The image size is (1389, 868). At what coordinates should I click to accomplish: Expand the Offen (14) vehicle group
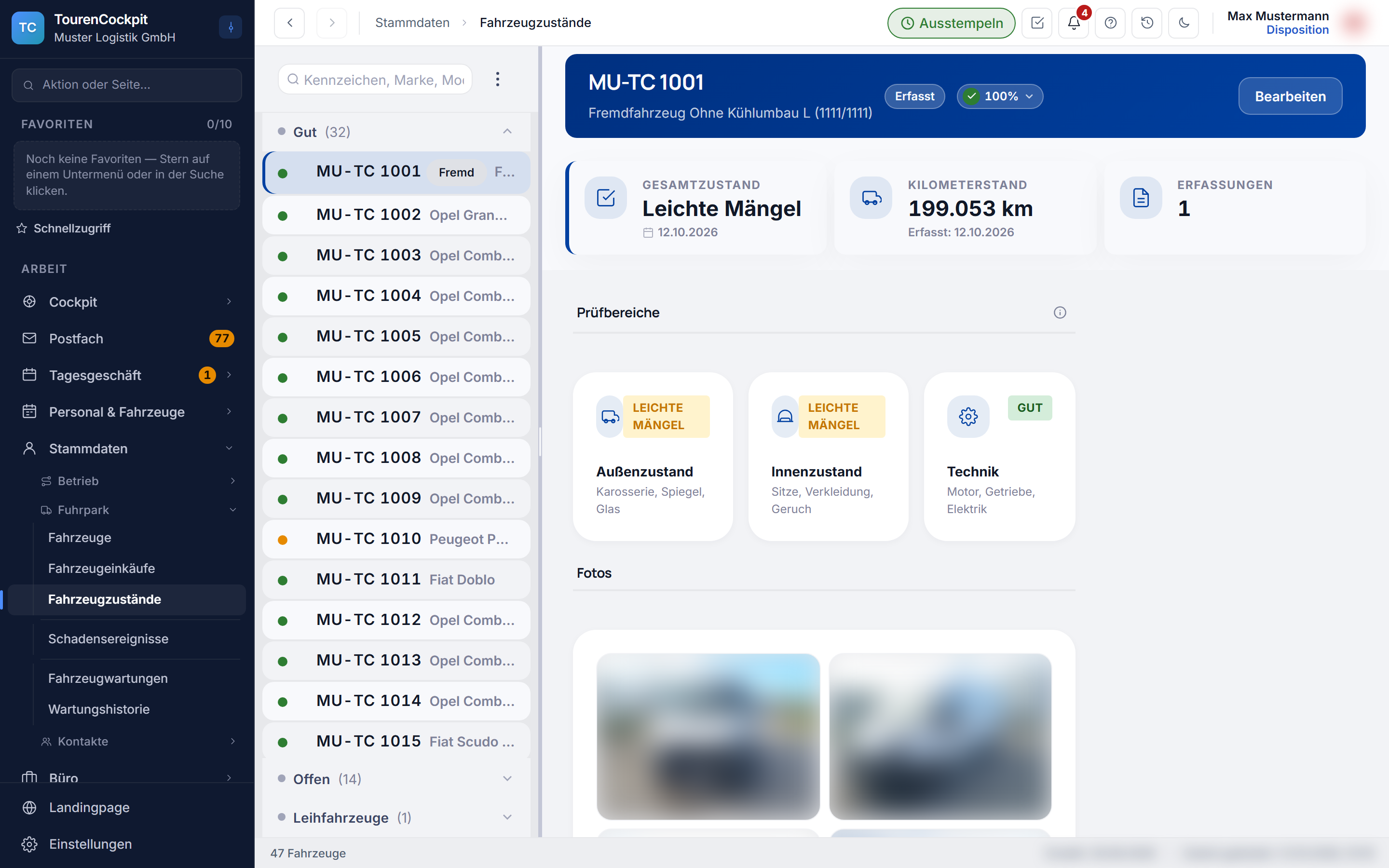pos(396,779)
